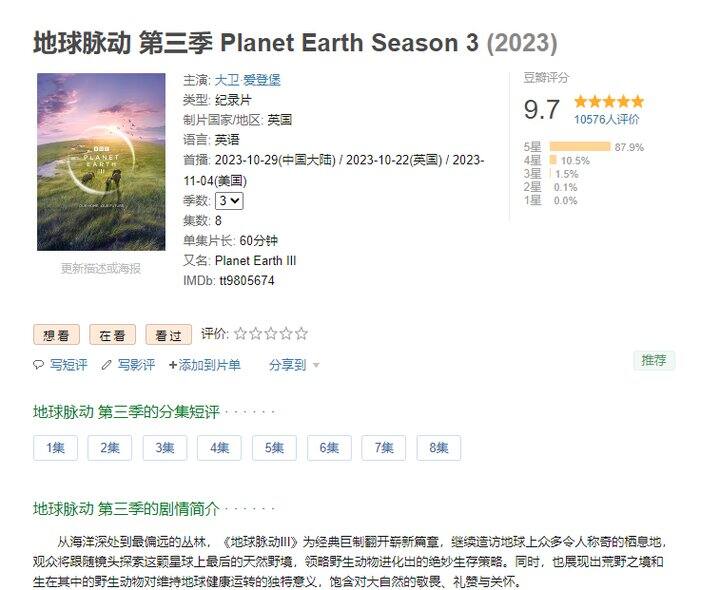Open the 1集 episode reviews
Viewport: 720px width, 590px height.
56,448
